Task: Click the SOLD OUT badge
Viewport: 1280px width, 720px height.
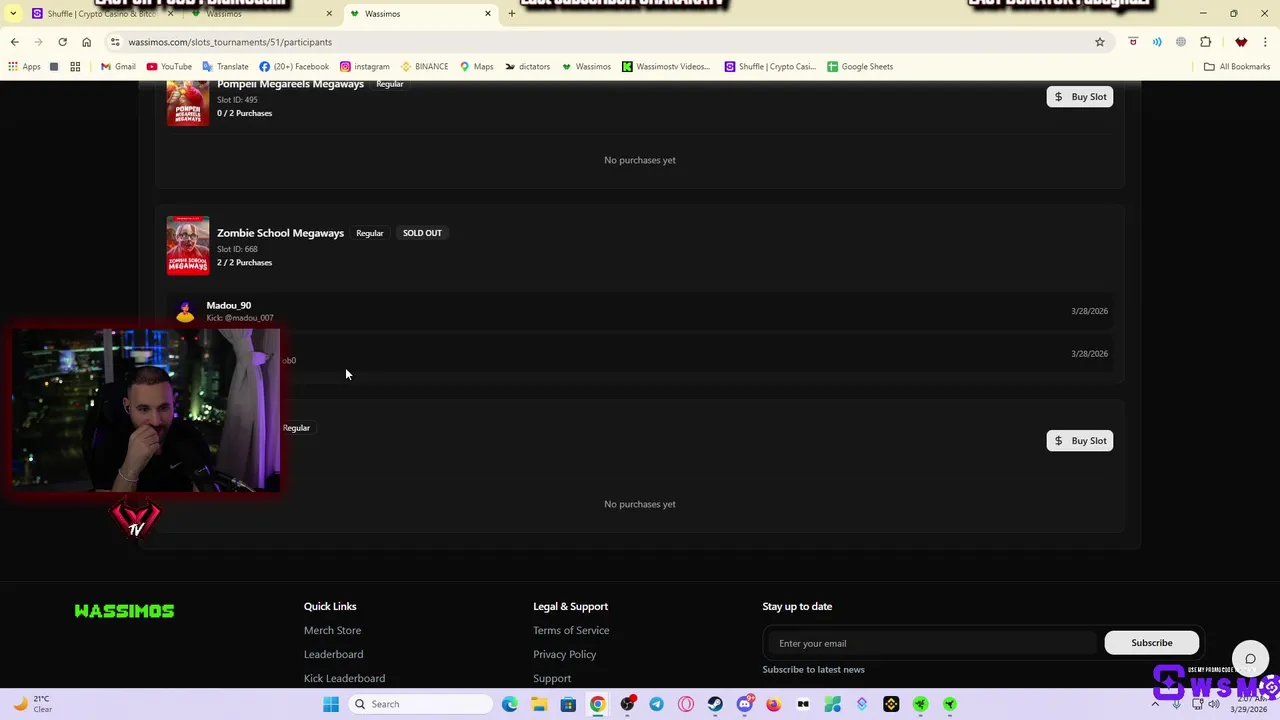Action: click(422, 233)
